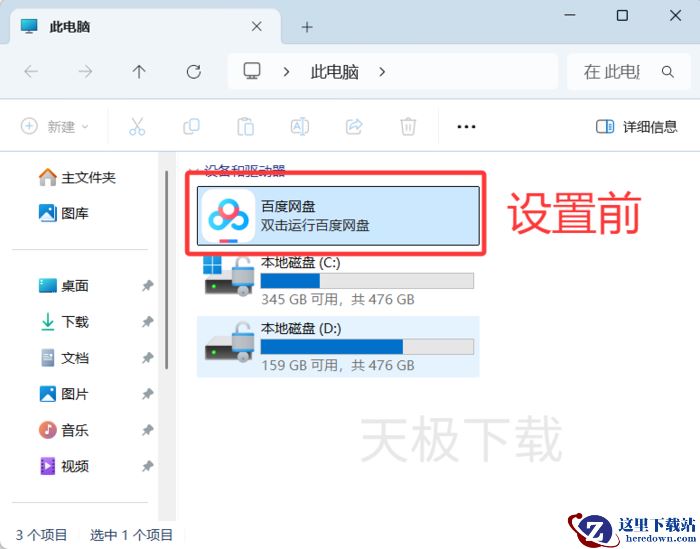Image resolution: width=700 pixels, height=549 pixels.
Task: Click the sidebar vertical scrollbar
Action: tap(167, 270)
